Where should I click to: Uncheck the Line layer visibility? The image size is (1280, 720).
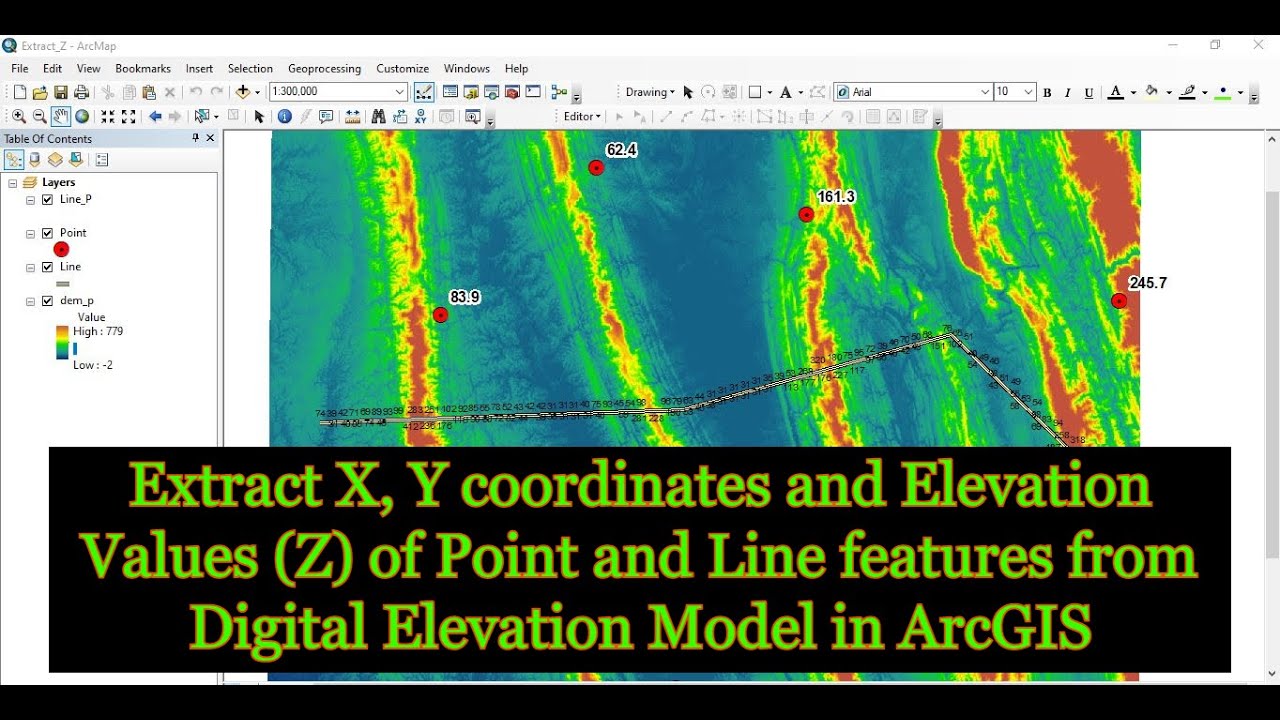tap(47, 267)
